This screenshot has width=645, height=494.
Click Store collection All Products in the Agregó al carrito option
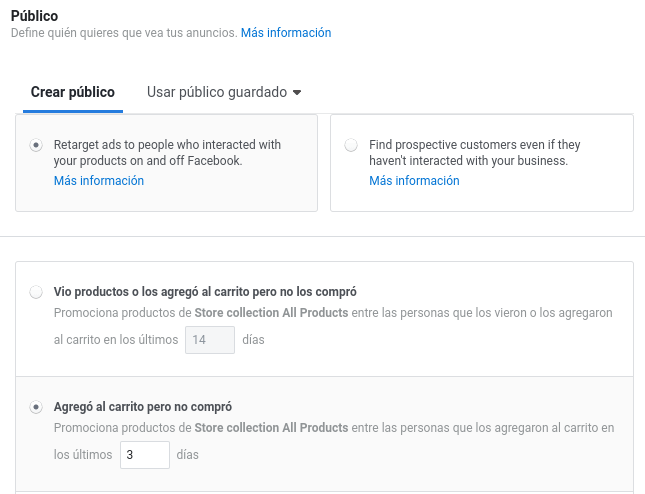pyautogui.click(x=271, y=428)
